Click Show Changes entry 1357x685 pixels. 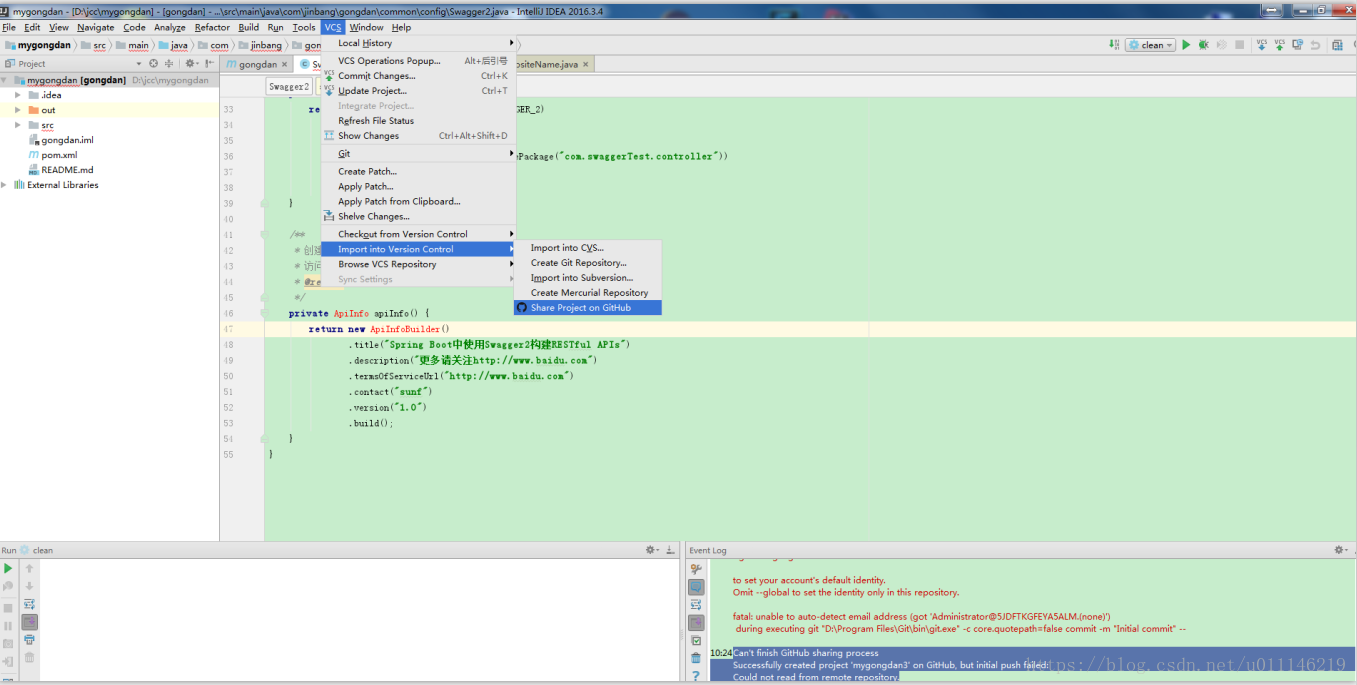(418, 136)
